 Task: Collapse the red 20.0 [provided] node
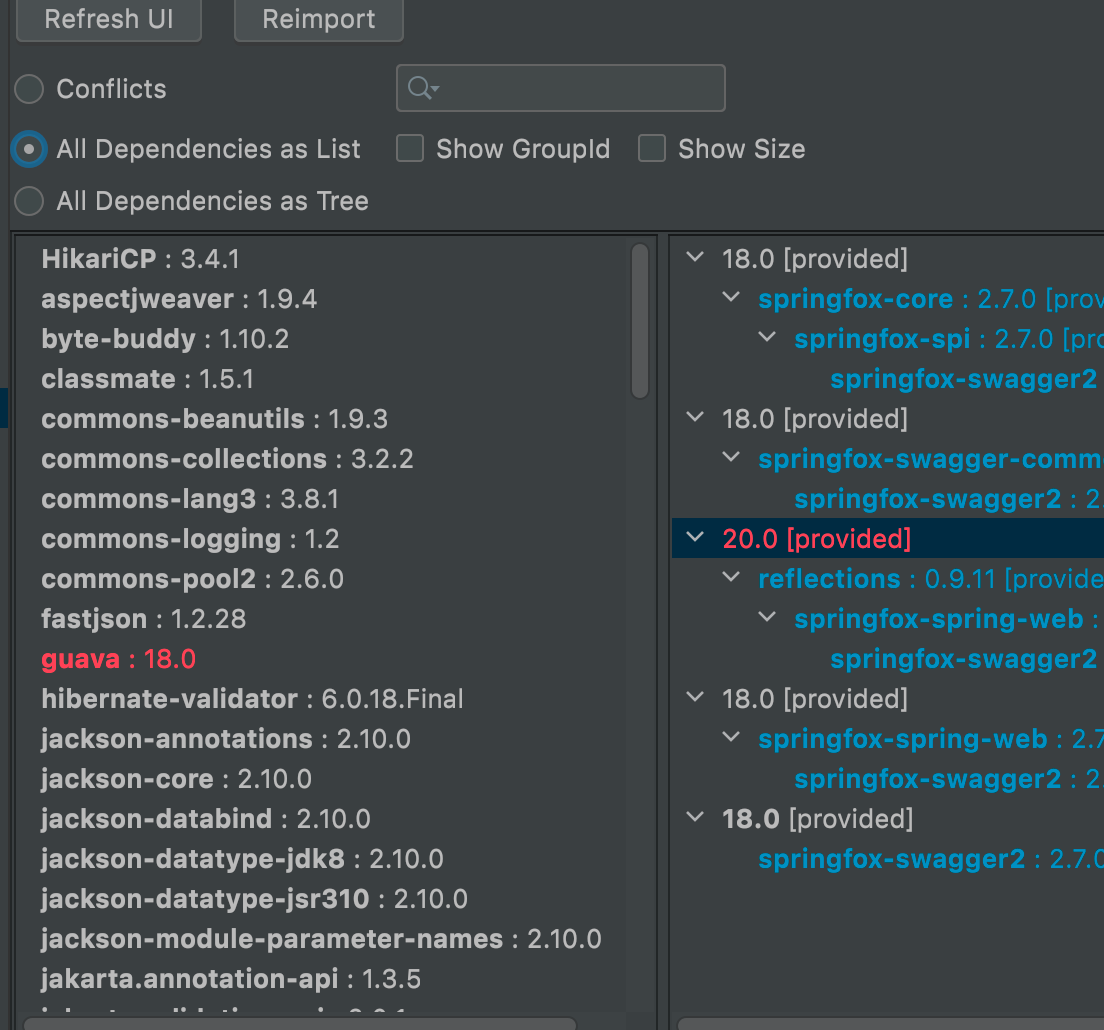tap(695, 538)
